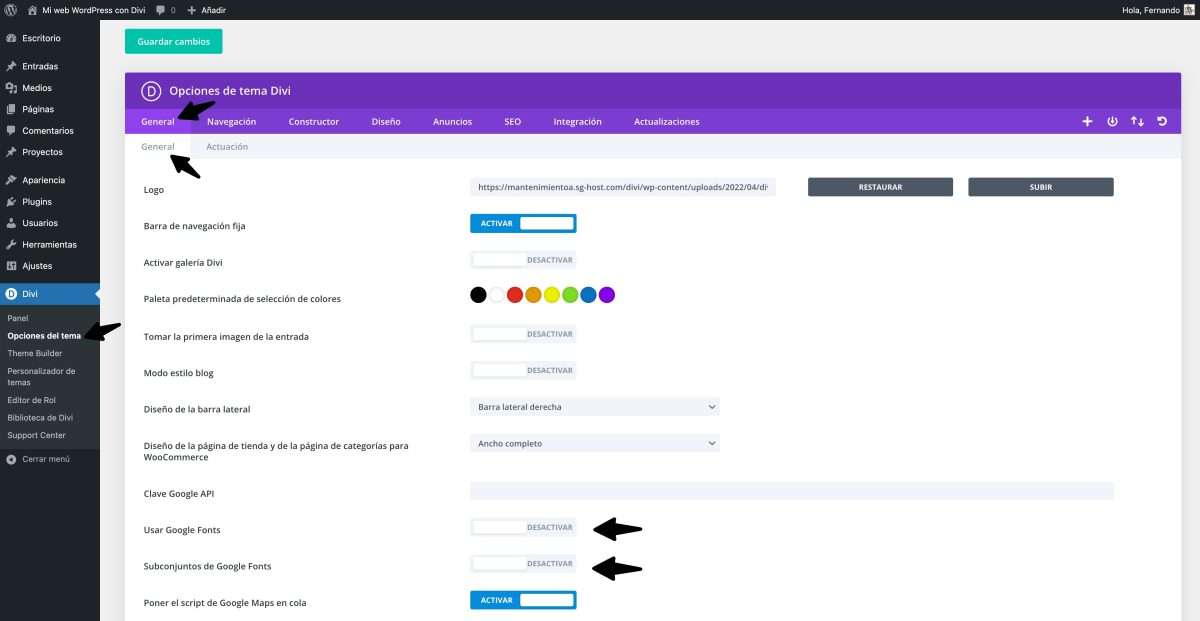Click the power icon in the Divi toolbar
The height and width of the screenshot is (621, 1200).
point(1112,121)
